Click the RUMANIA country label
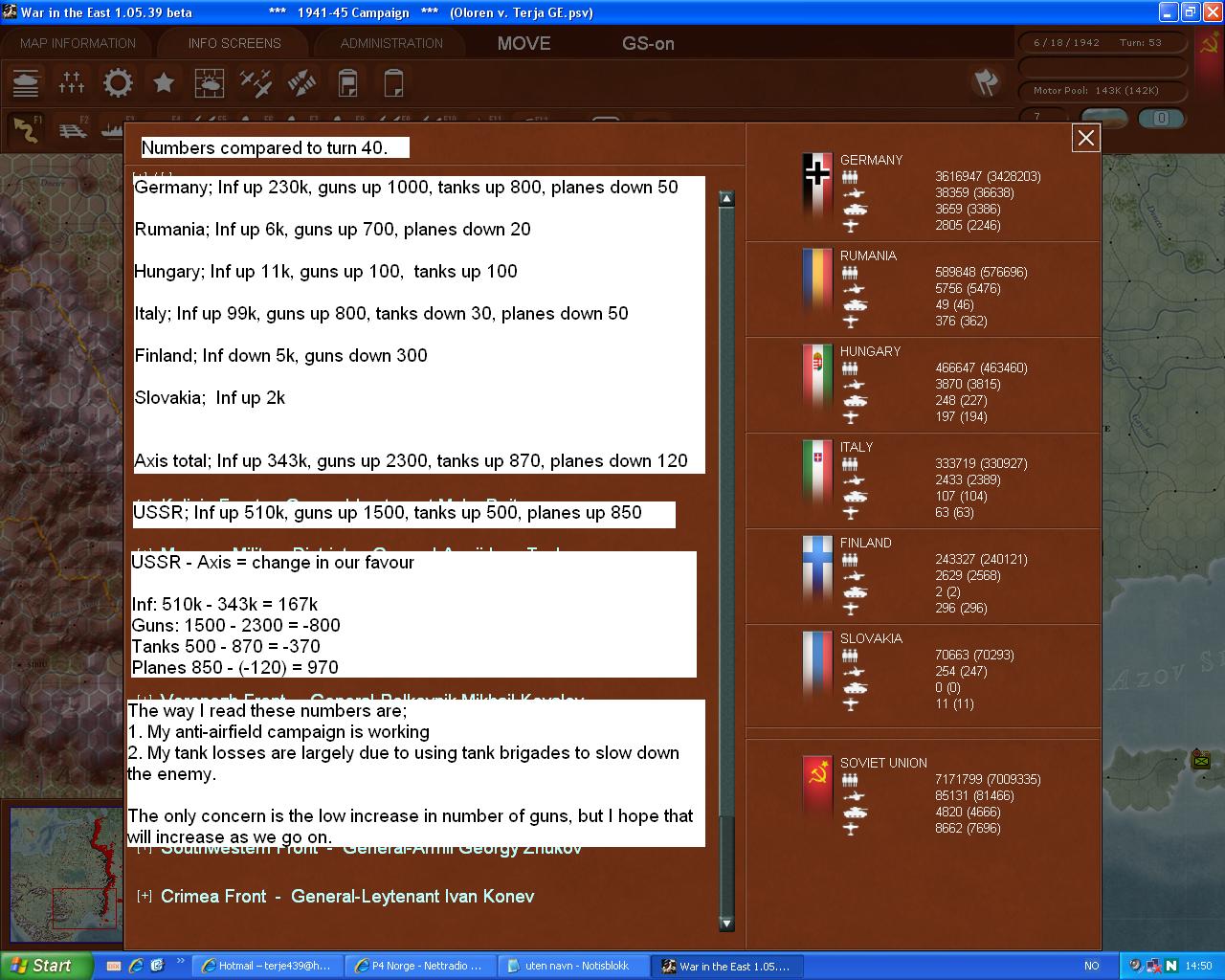Image resolution: width=1225 pixels, height=980 pixels. pos(868,256)
